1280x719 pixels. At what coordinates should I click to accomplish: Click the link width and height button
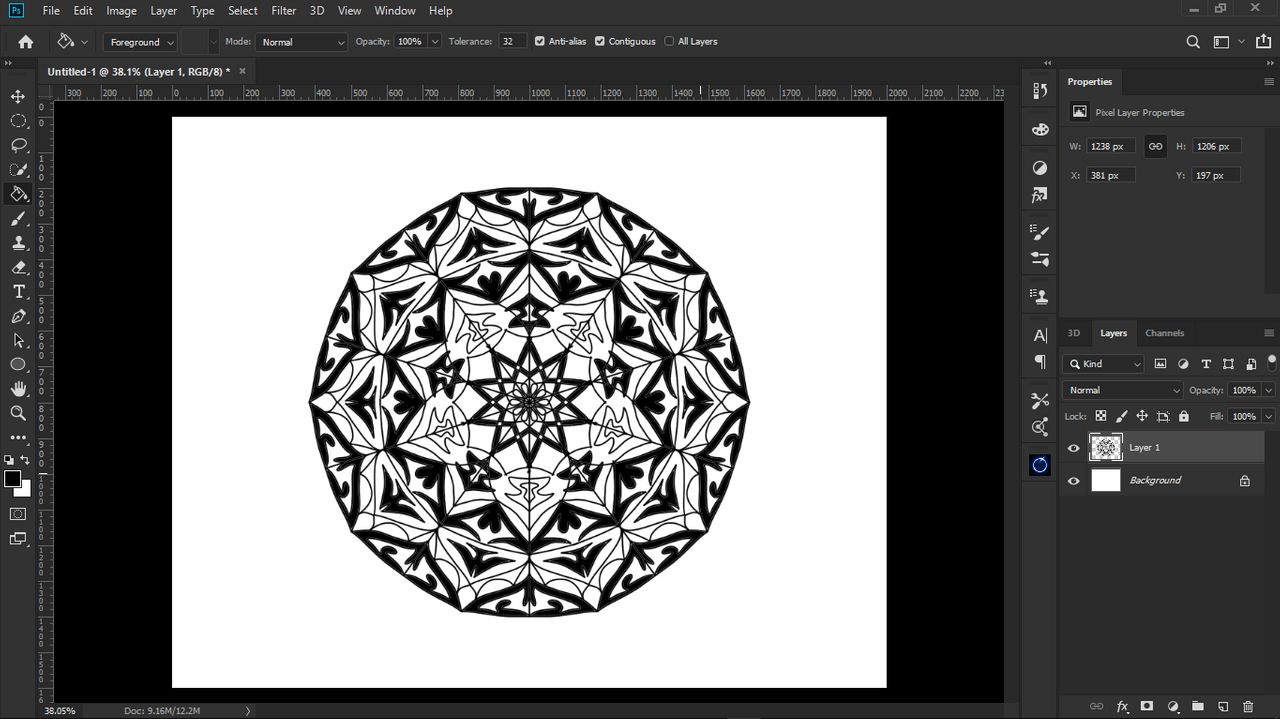click(x=1155, y=146)
